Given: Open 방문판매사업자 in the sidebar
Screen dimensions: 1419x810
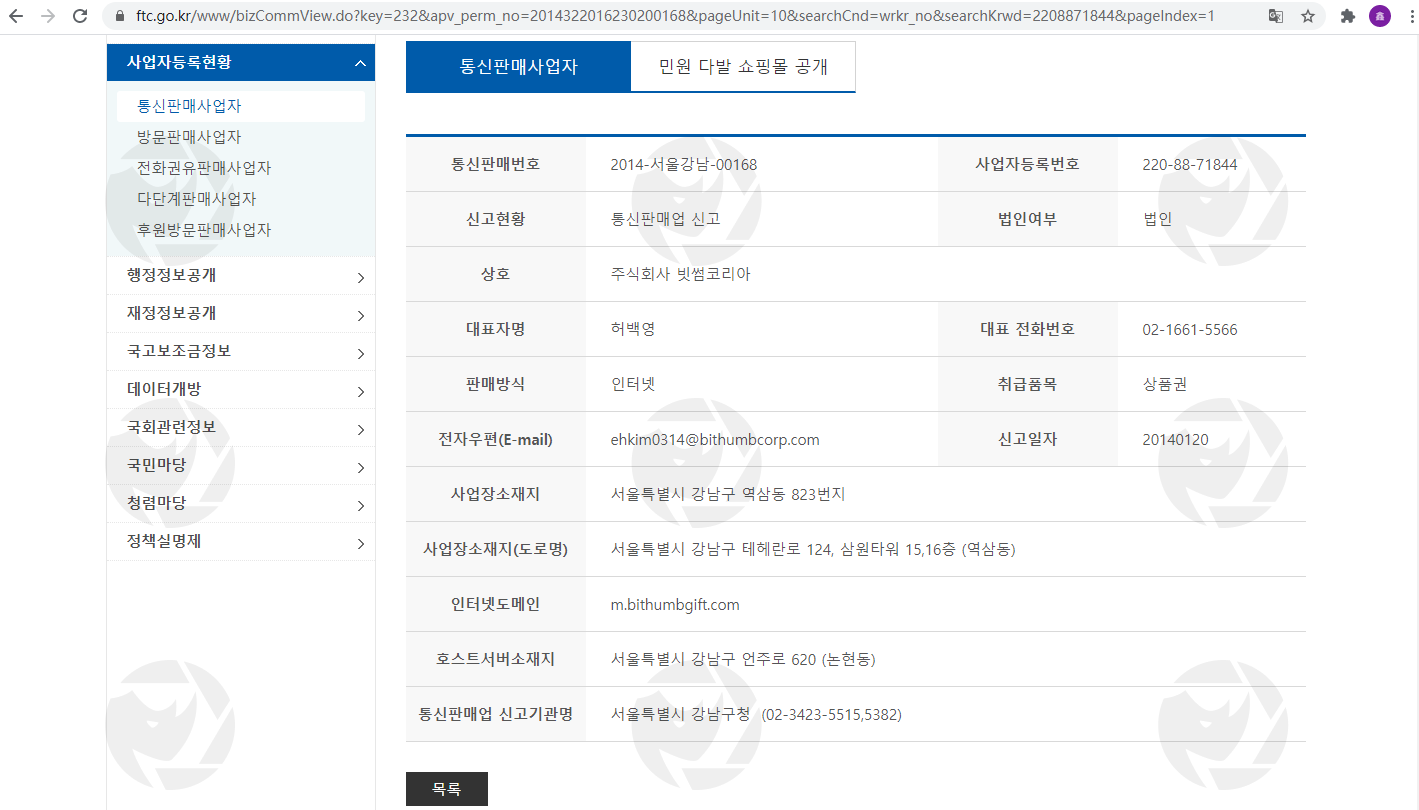Looking at the screenshot, I should point(189,137).
